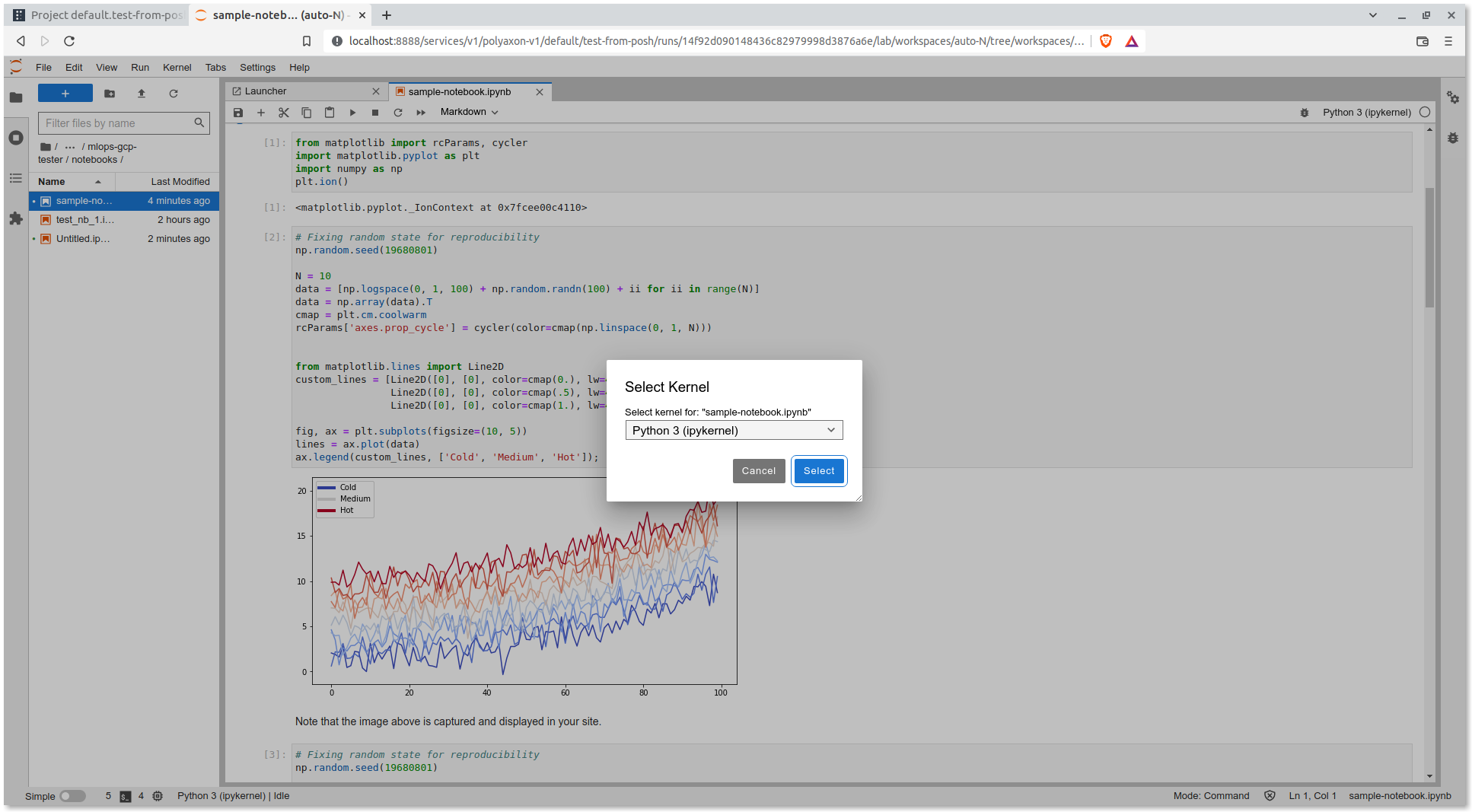Open Running Terminals and Kernels sidebar icon
1472x812 pixels.
[x=16, y=138]
